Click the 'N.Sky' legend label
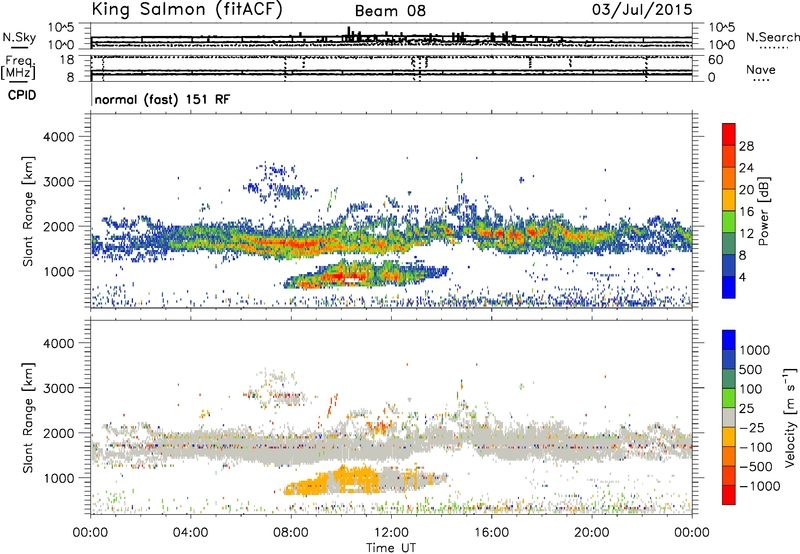Image resolution: width=800 pixels, height=554 pixels. point(19,37)
